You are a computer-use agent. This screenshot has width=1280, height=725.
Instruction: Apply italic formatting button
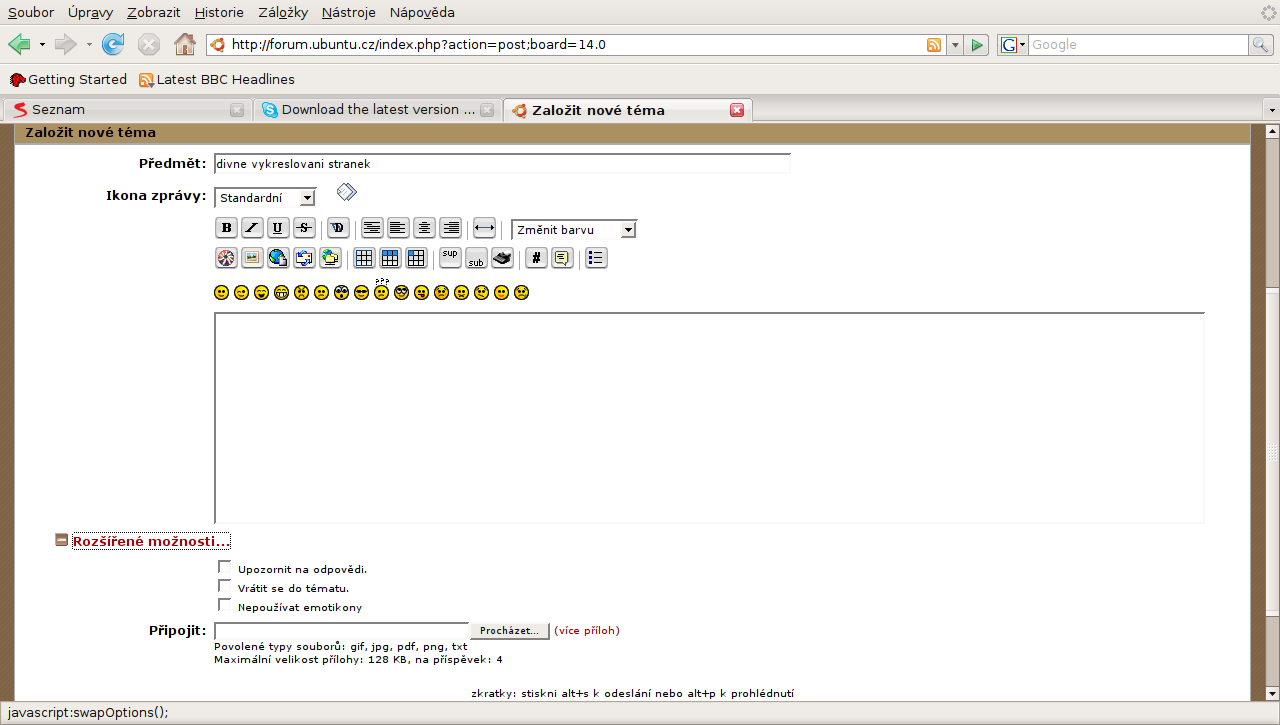tap(253, 228)
